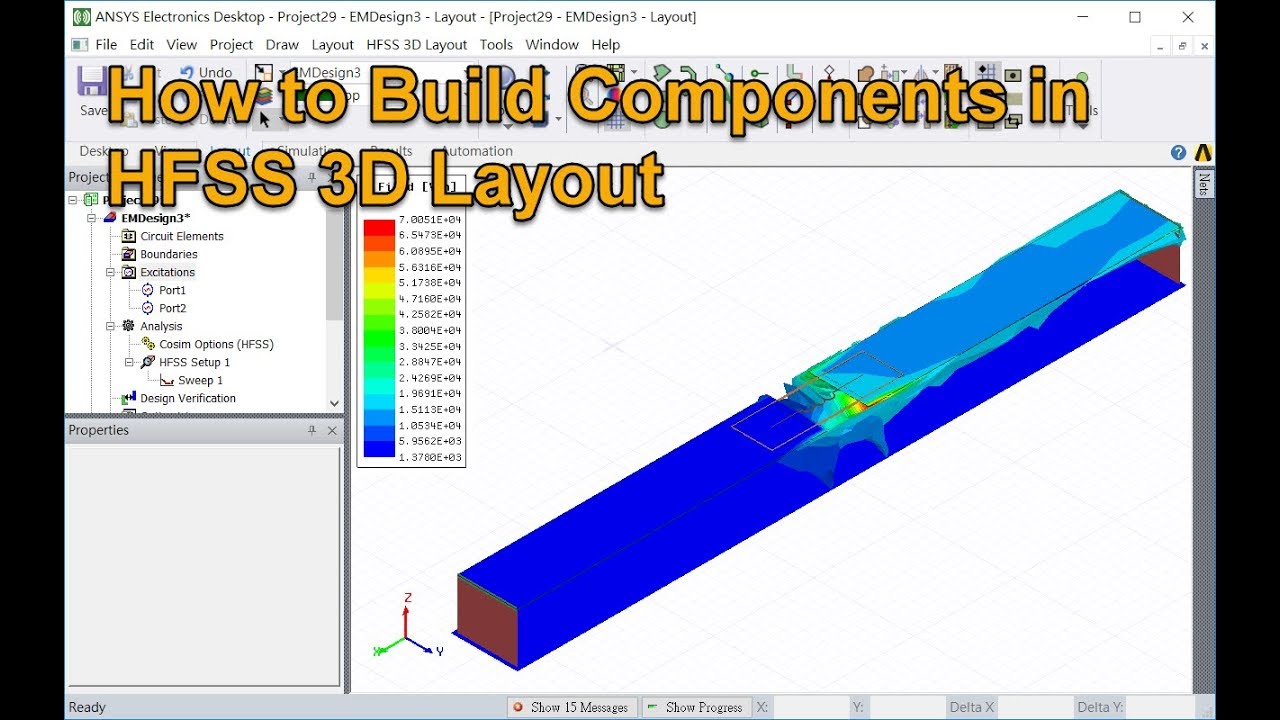Open the Tools menu
1280x720 pixels.
(496, 44)
